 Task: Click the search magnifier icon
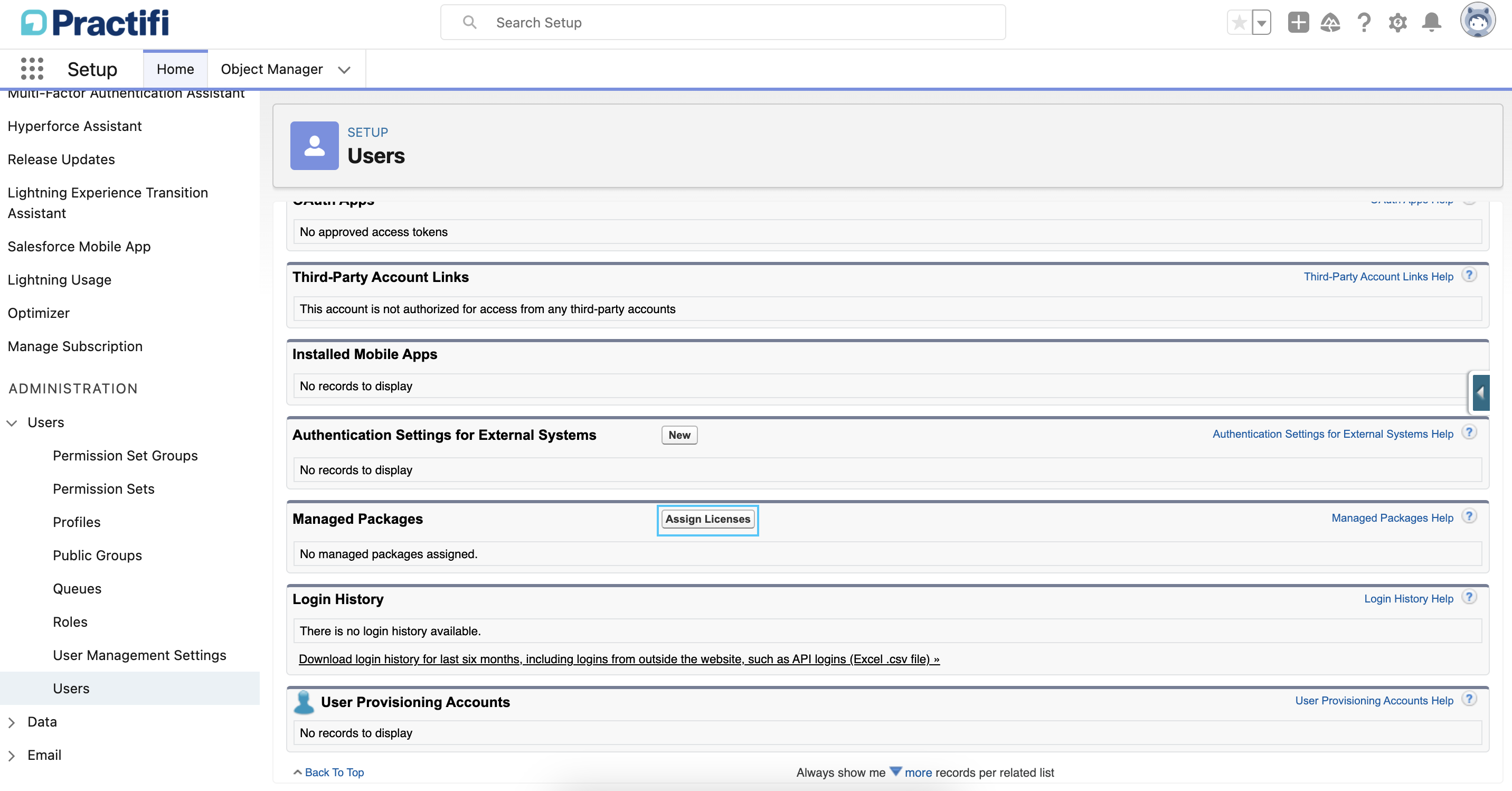pyautogui.click(x=469, y=22)
